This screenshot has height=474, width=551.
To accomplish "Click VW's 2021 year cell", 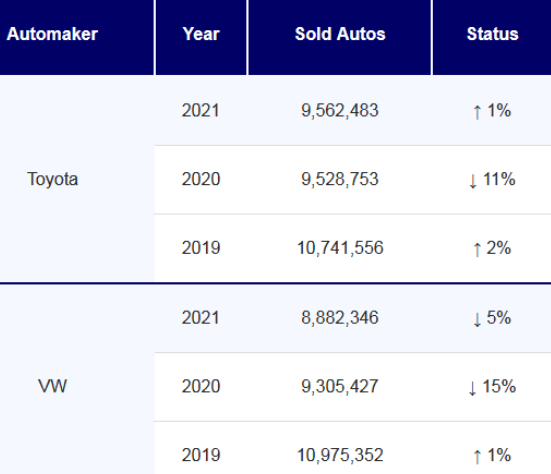I will pos(201,318).
